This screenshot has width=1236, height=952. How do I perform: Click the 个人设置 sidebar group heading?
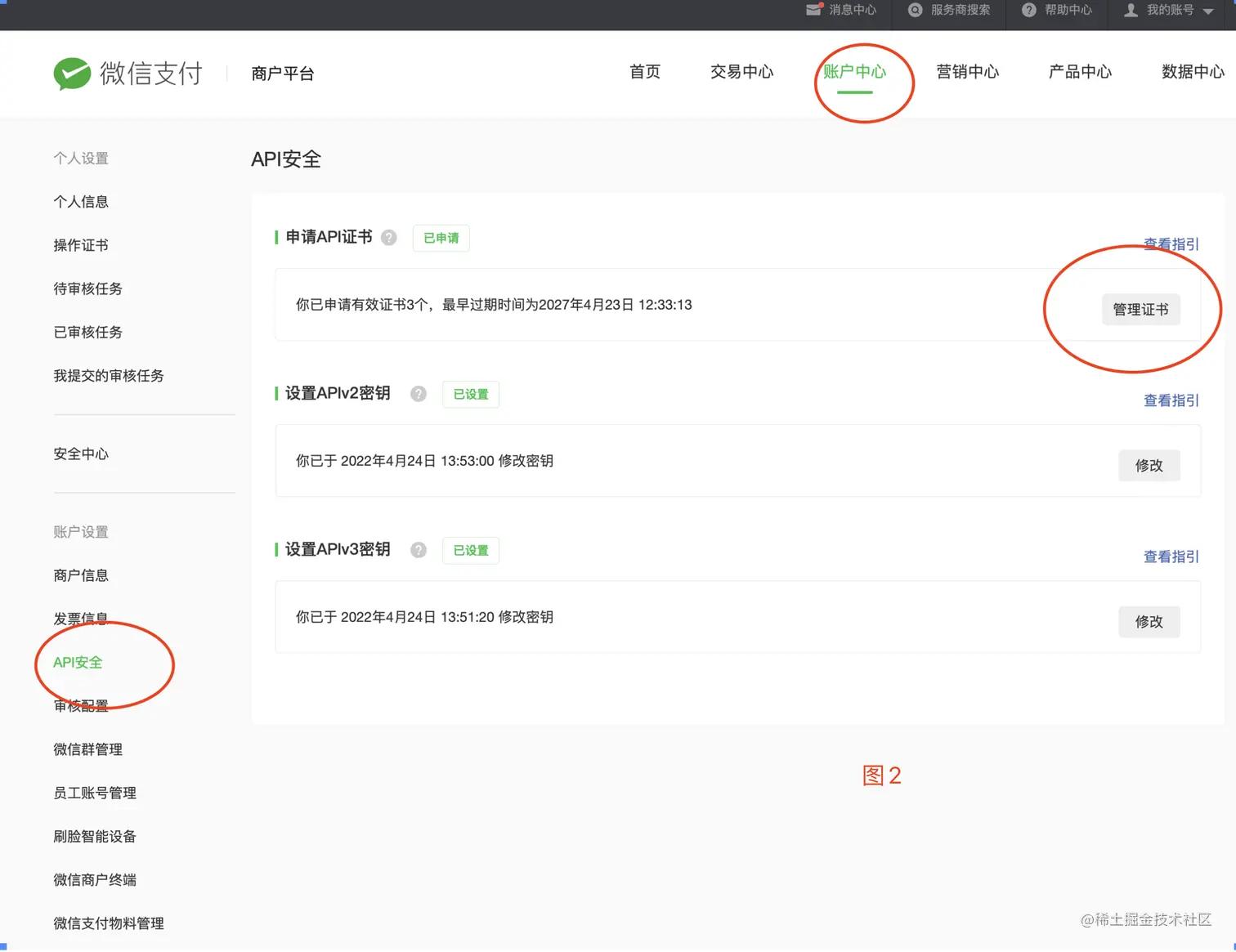tap(81, 159)
